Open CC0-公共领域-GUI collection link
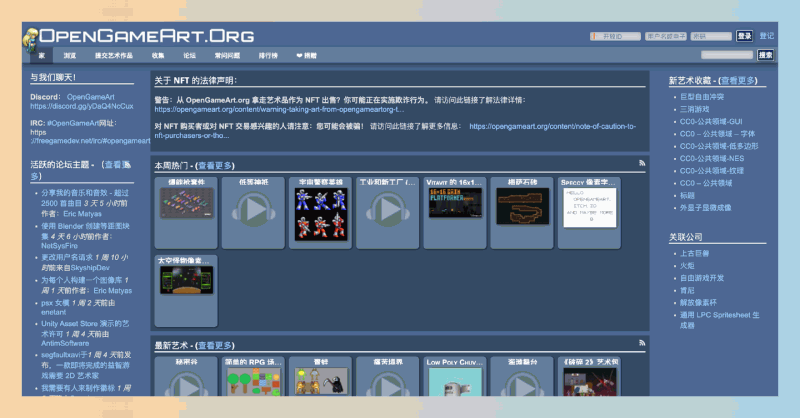 coord(711,121)
